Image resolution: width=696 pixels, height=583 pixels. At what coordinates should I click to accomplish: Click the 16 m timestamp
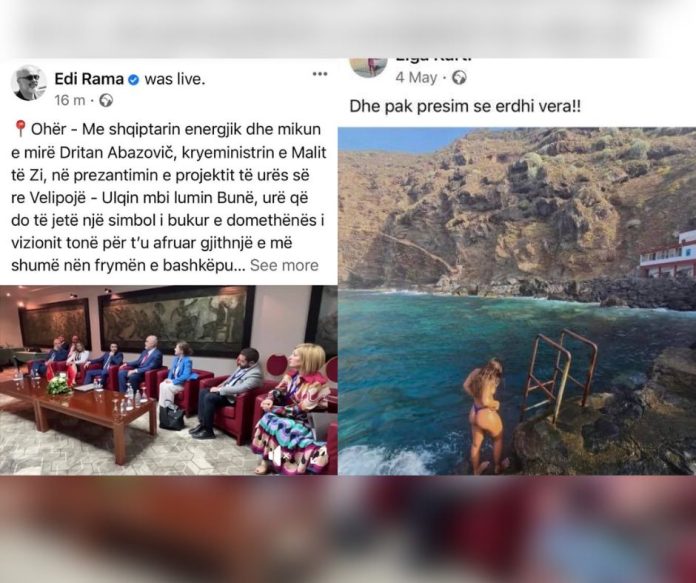(x=70, y=101)
